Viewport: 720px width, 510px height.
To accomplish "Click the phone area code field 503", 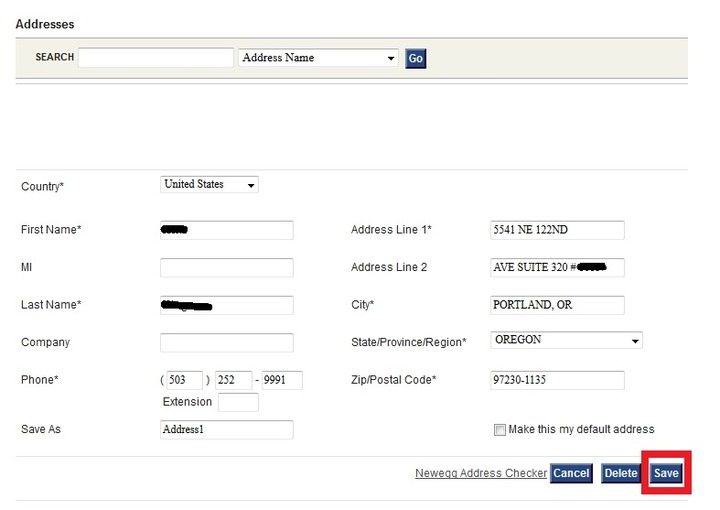I will [184, 380].
